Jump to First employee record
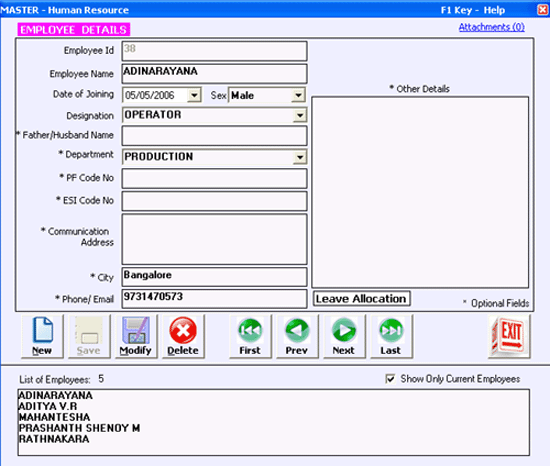Viewport: 550px width, 466px height. click(x=250, y=336)
